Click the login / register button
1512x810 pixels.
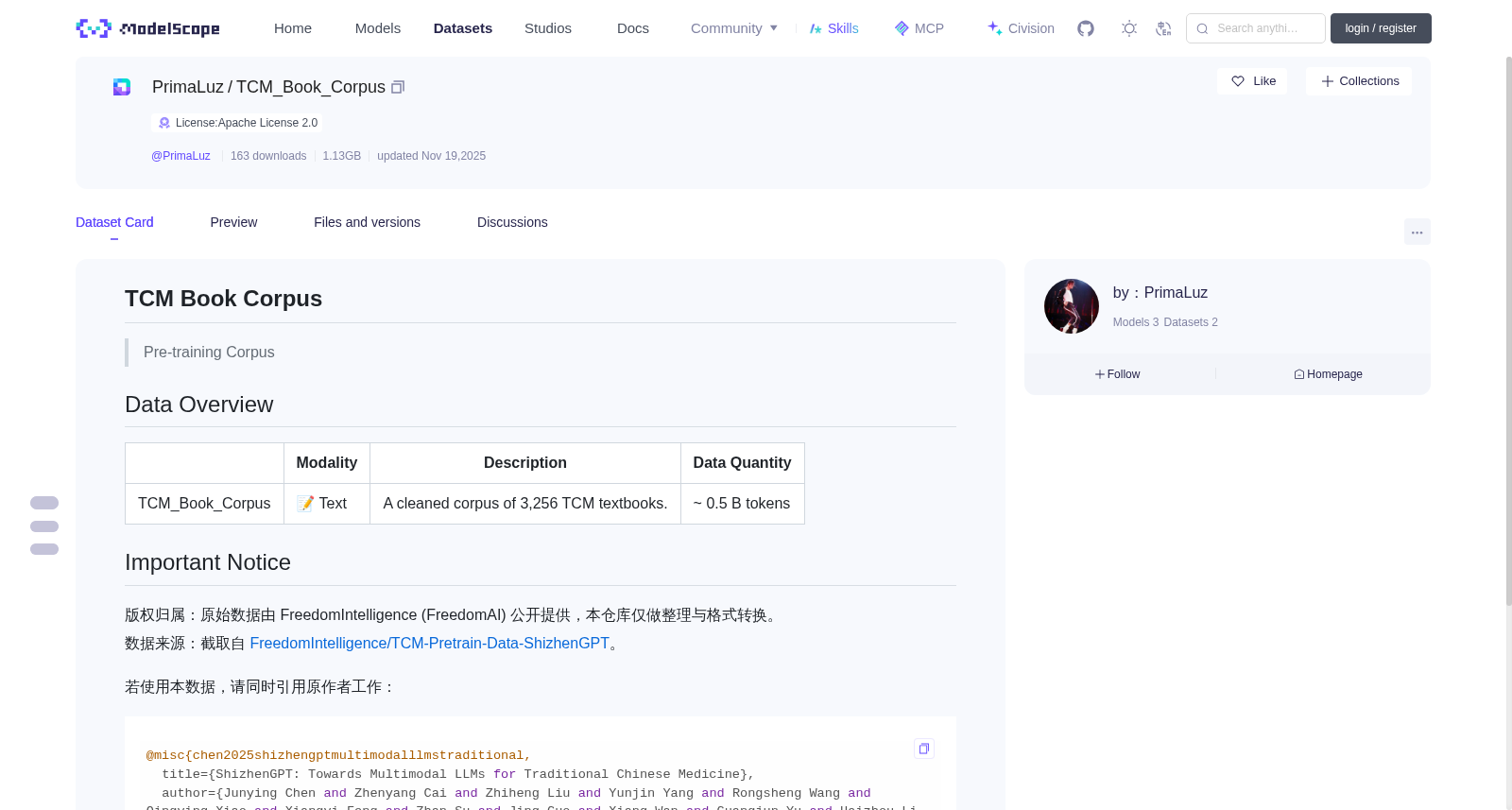click(x=1381, y=28)
